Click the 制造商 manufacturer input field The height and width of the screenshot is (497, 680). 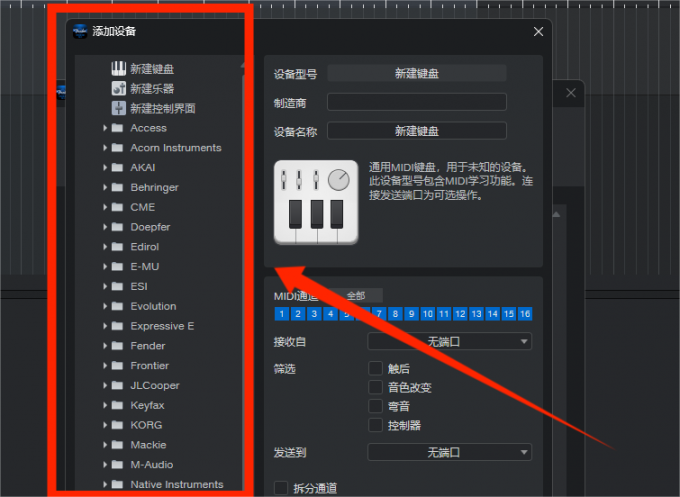click(416, 102)
